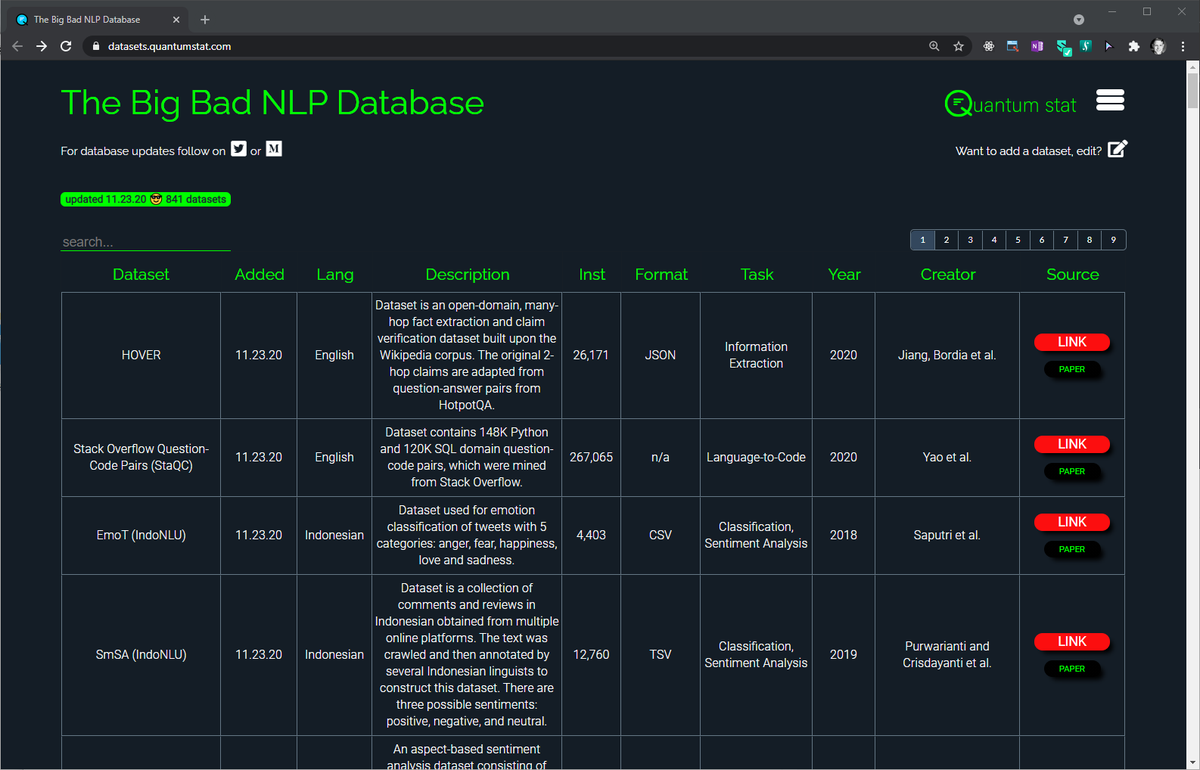Click the Format column header
Image resolution: width=1200 pixels, height=770 pixels.
[661, 274]
